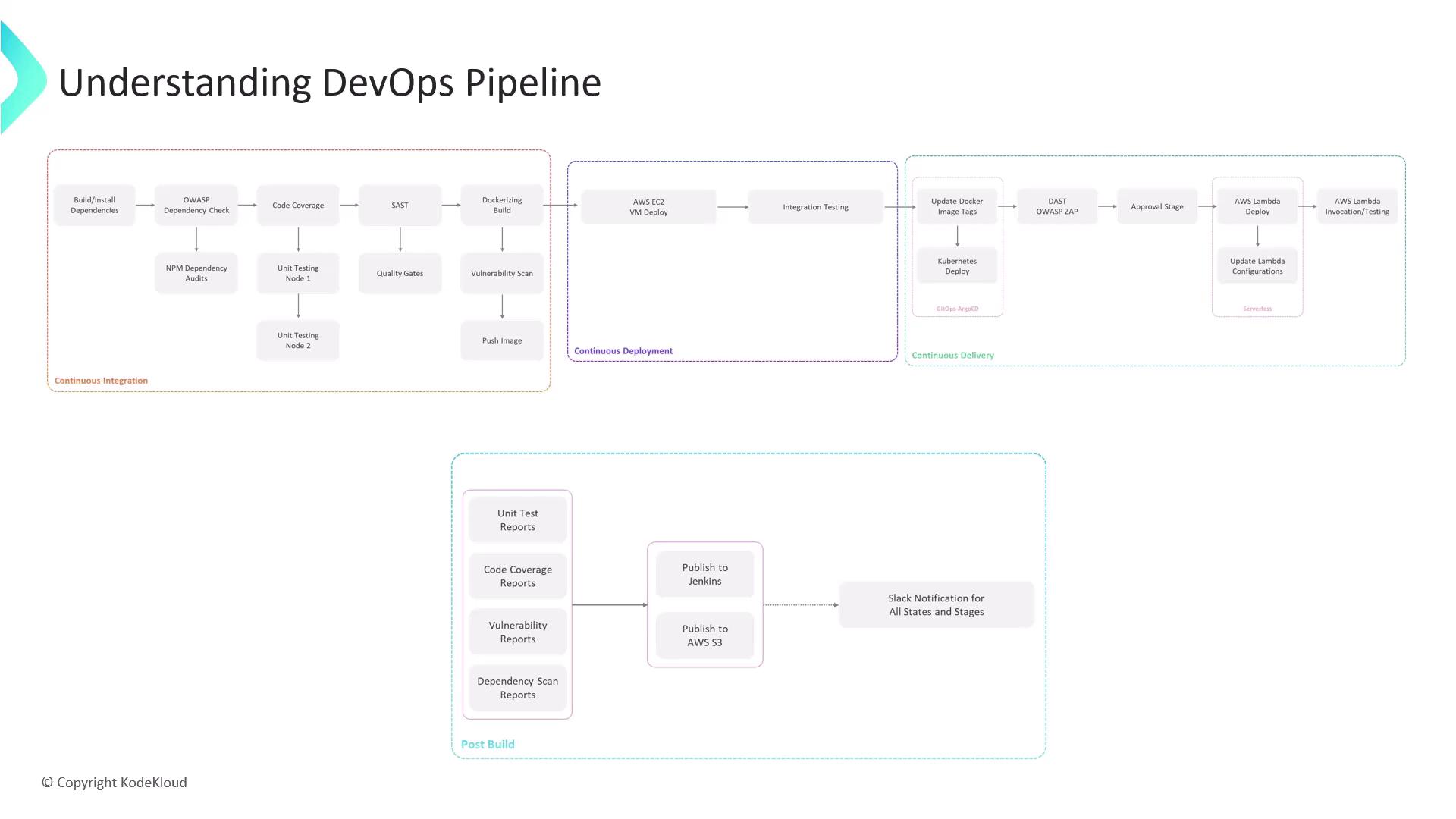Click the Quality Gates box
The width and height of the screenshot is (1456, 819).
pos(400,273)
